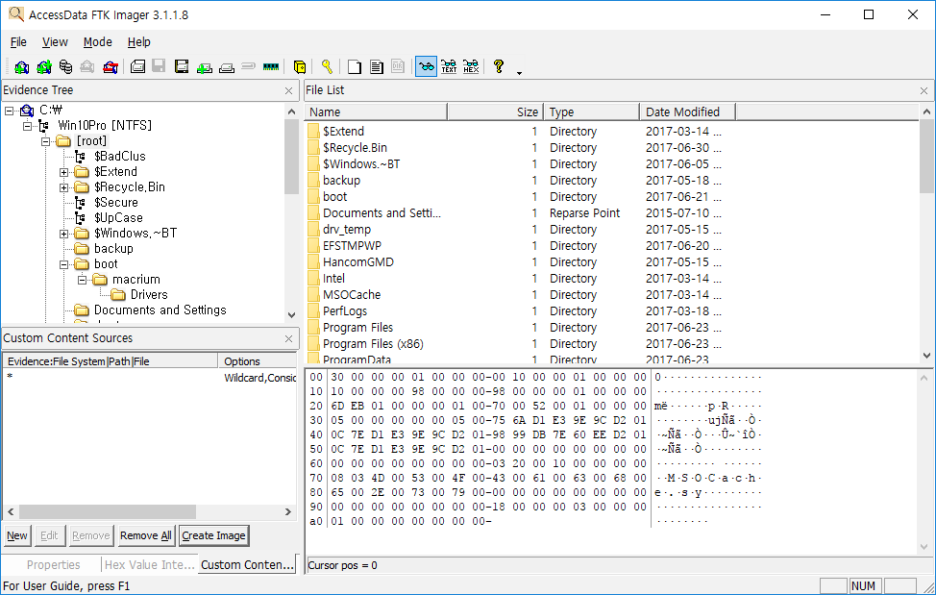Select $Secure in the Evidence Tree

[x=116, y=202]
